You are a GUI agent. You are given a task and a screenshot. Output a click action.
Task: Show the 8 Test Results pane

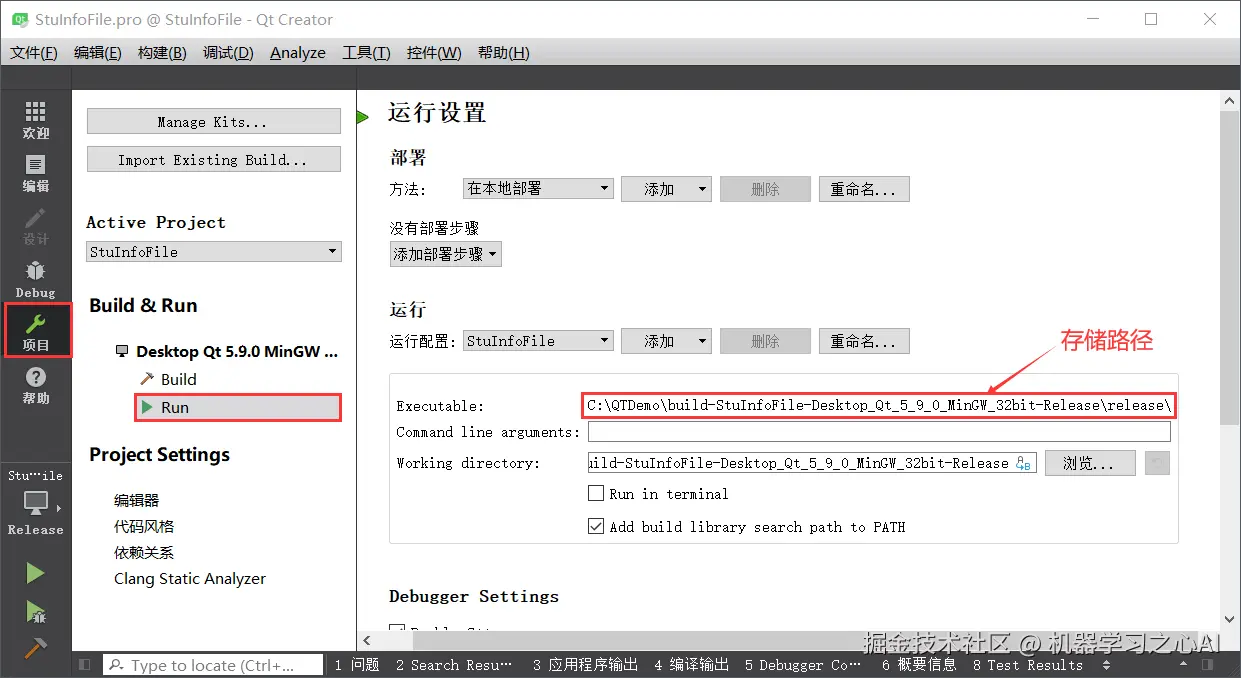(x=1028, y=665)
